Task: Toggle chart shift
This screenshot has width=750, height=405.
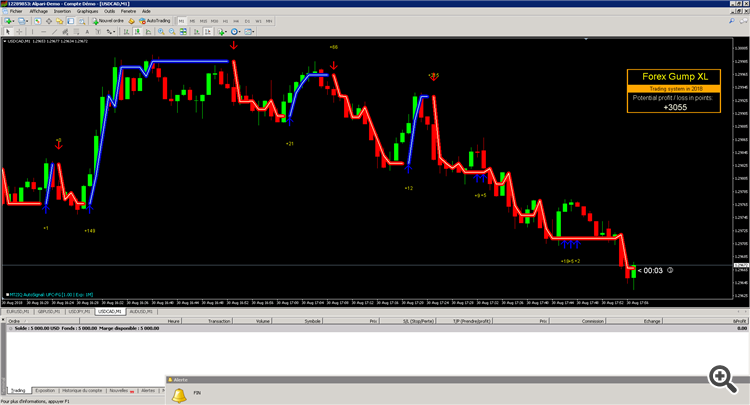Action: pyautogui.click(x=208, y=32)
